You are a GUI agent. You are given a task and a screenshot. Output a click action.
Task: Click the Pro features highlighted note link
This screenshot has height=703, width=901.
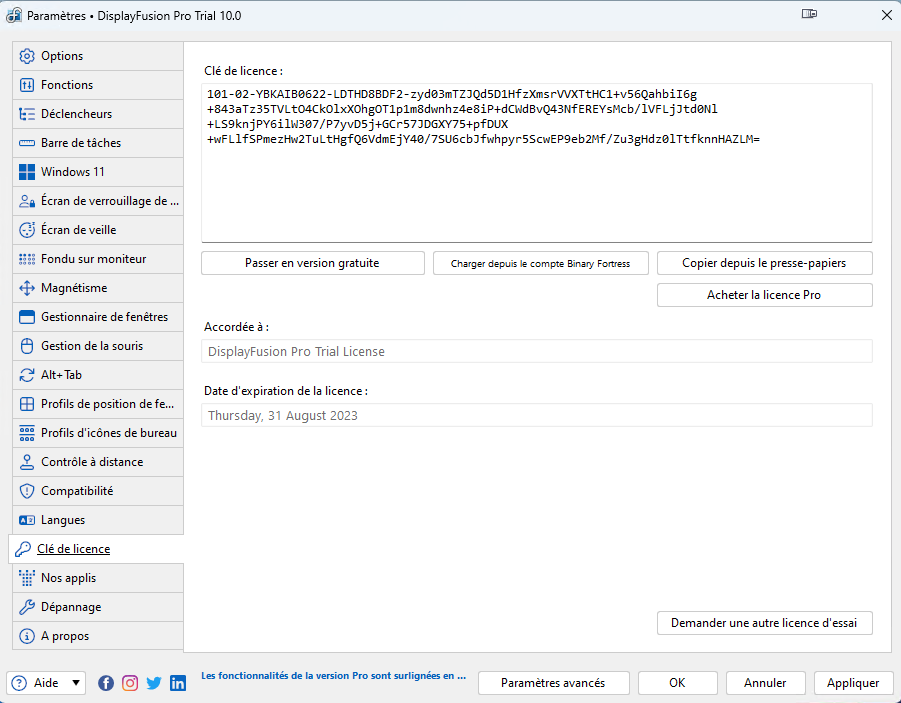(333, 676)
